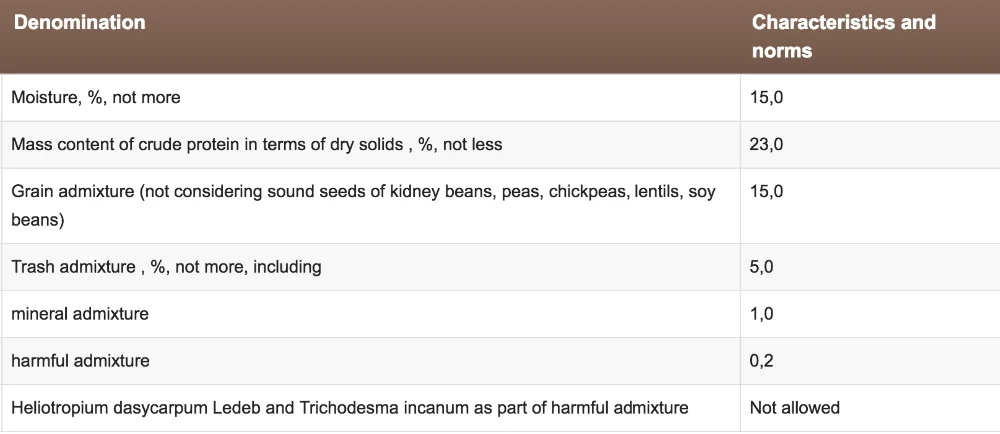This screenshot has width=1000, height=434.
Task: Click the Not allowed cell
Action: 795,408
